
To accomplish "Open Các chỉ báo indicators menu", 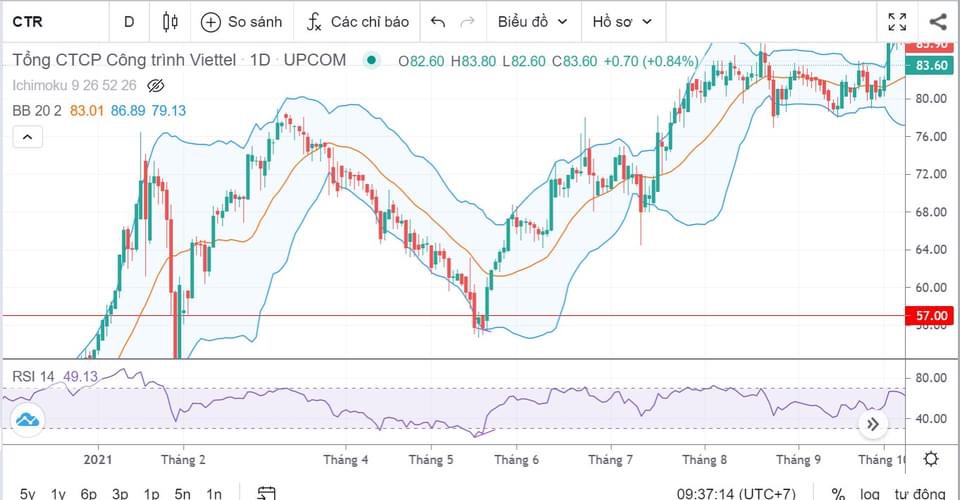I will [370, 22].
